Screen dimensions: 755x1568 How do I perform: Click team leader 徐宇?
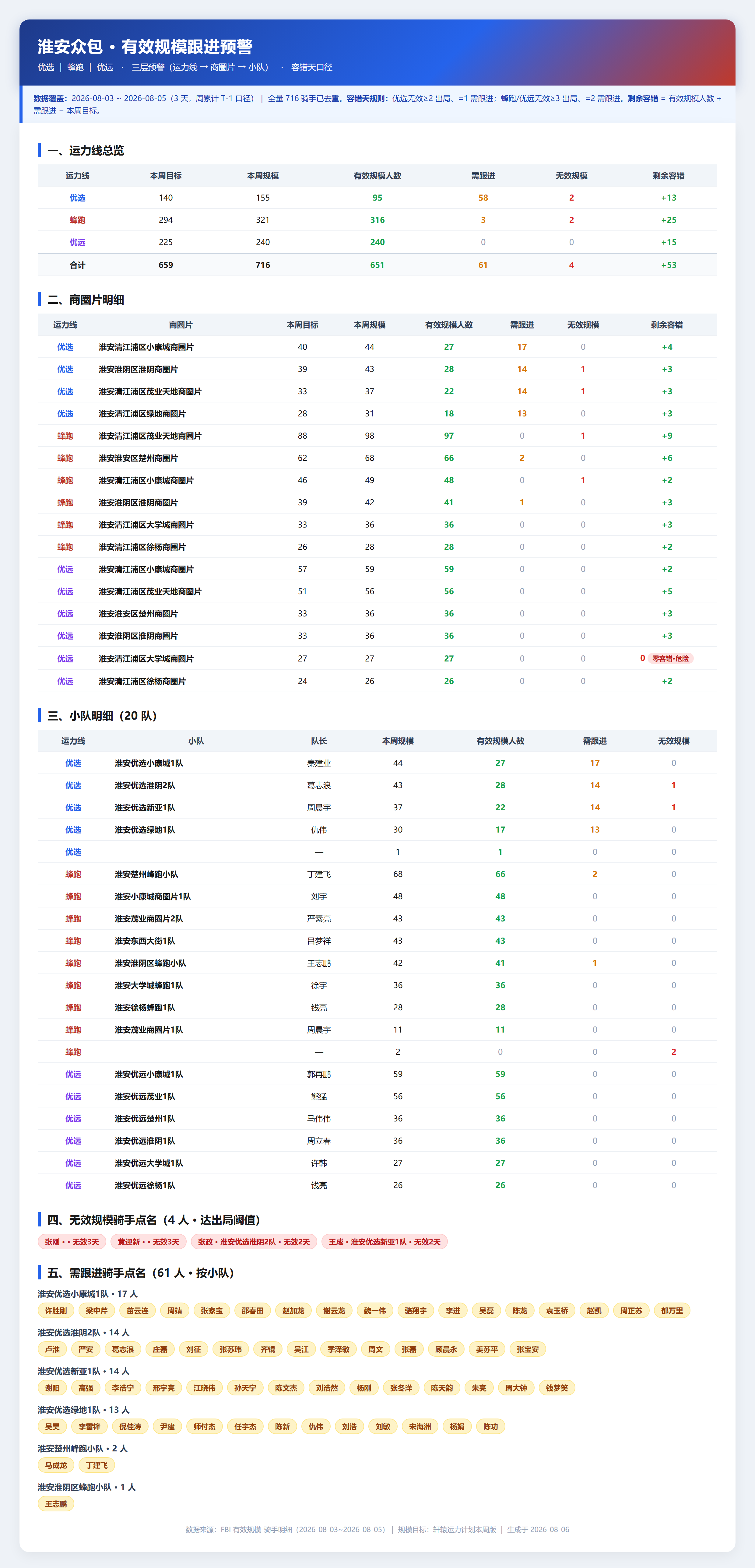(319, 985)
